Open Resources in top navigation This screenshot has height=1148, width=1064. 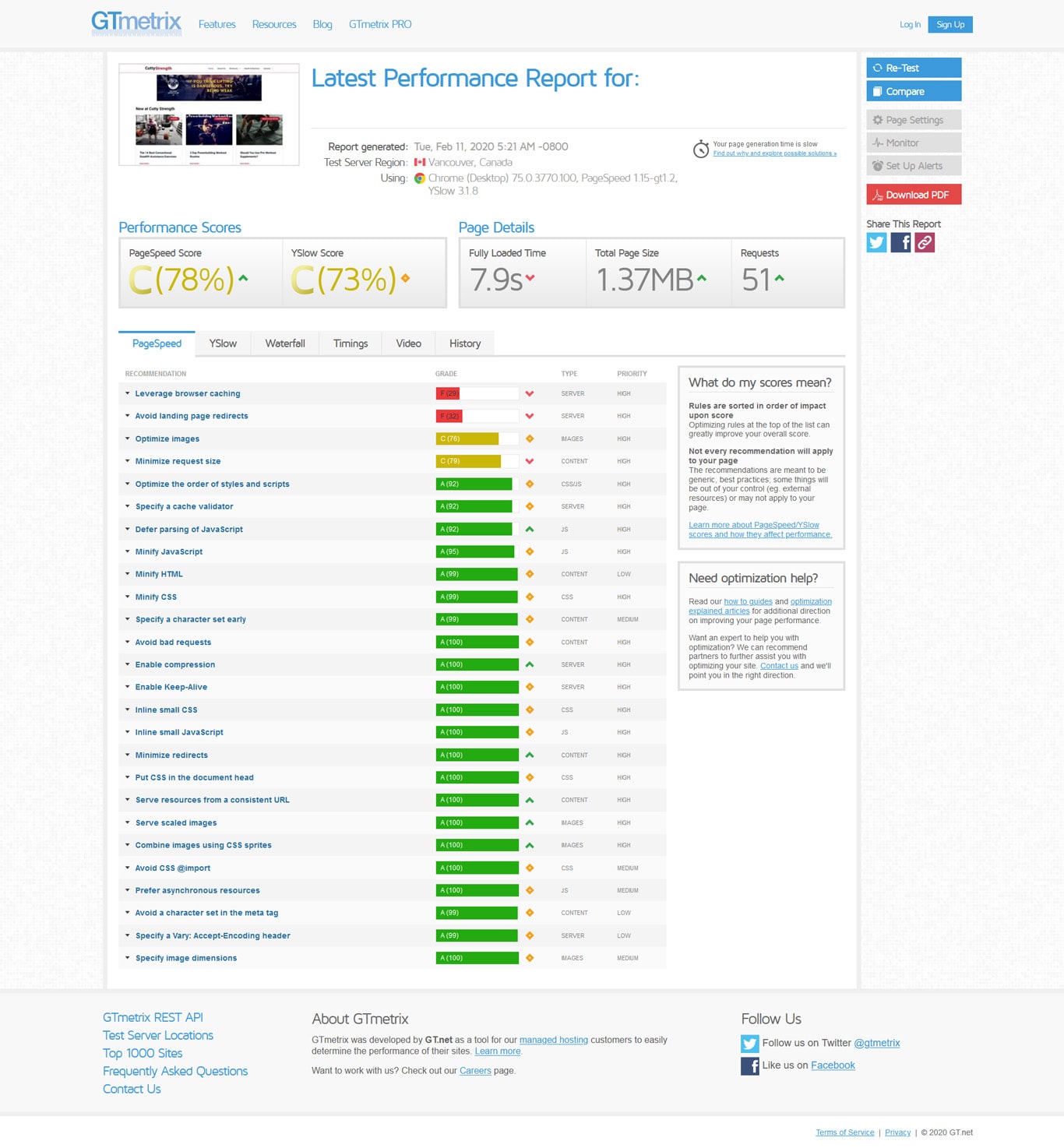274,24
